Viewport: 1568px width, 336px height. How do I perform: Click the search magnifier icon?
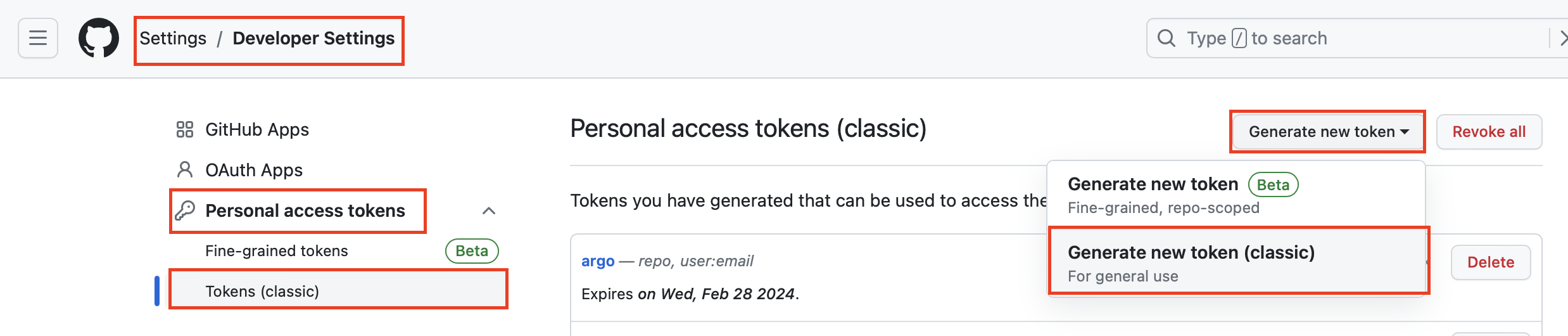coord(1166,38)
